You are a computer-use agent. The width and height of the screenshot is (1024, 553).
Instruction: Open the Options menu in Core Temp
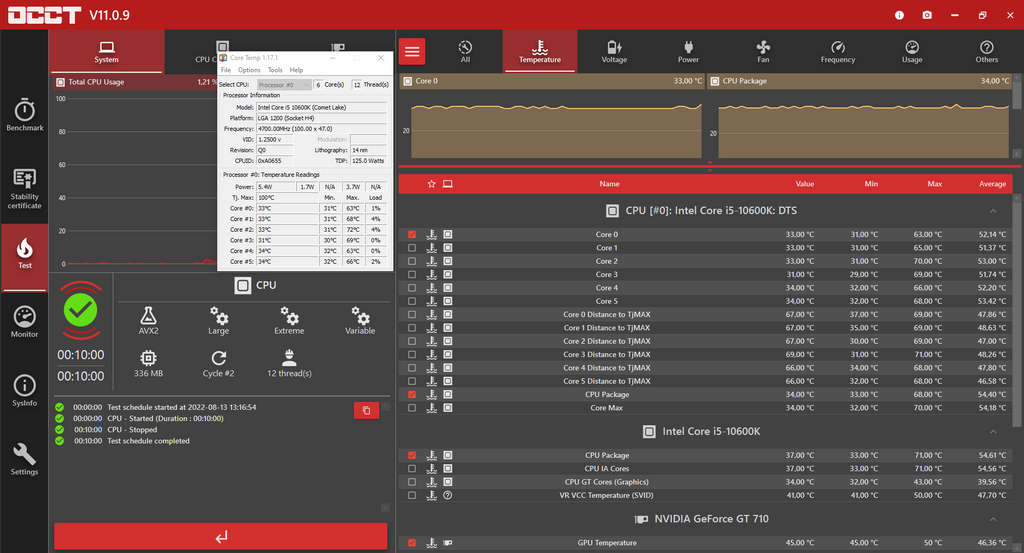coord(249,70)
